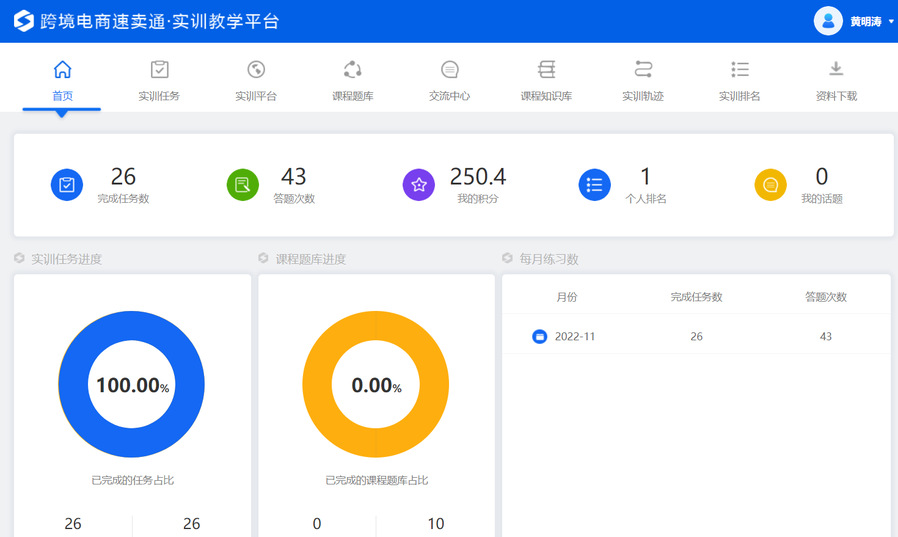Click the blue 完成任务数 stat icon
898x537 pixels.
(x=67, y=185)
